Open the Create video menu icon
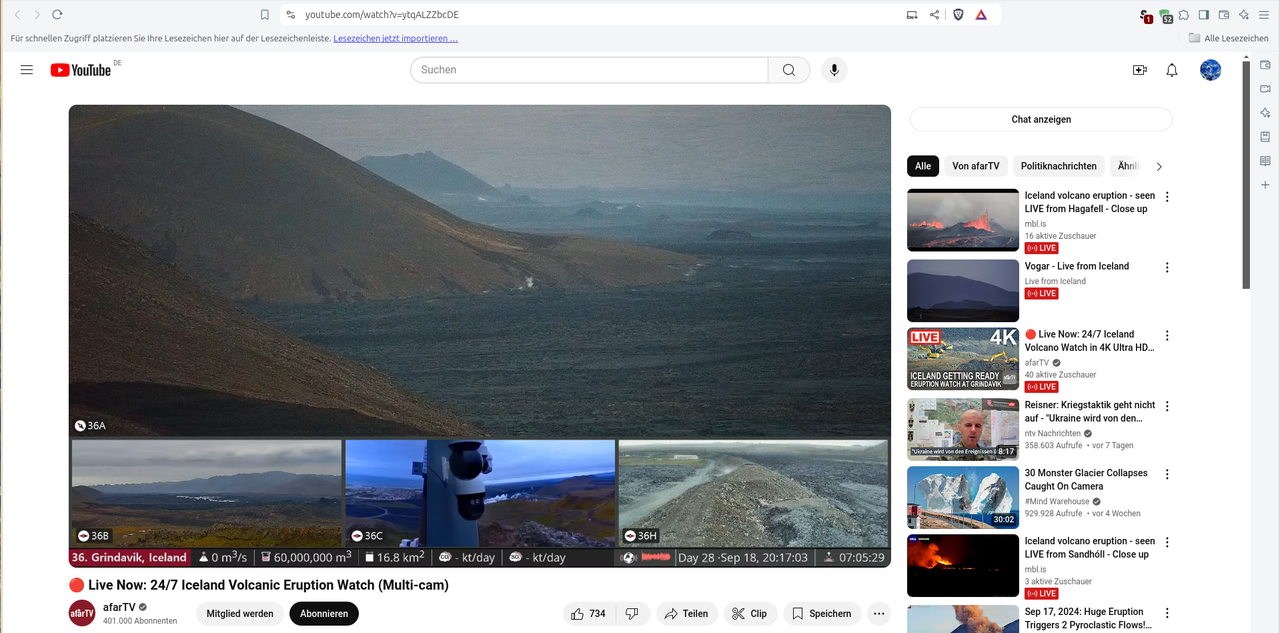 point(1139,70)
